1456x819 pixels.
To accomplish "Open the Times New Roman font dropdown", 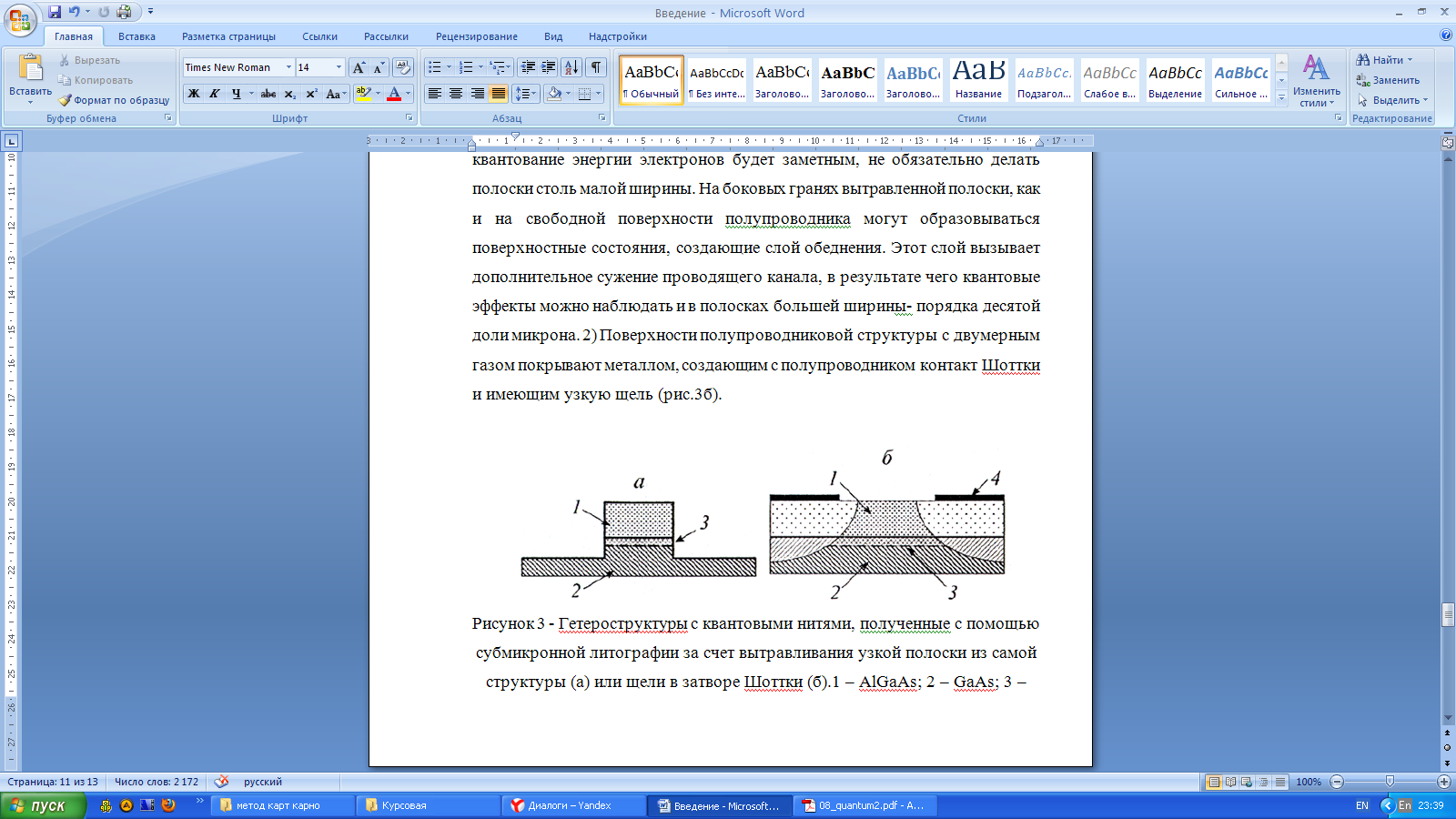I will click(x=288, y=67).
